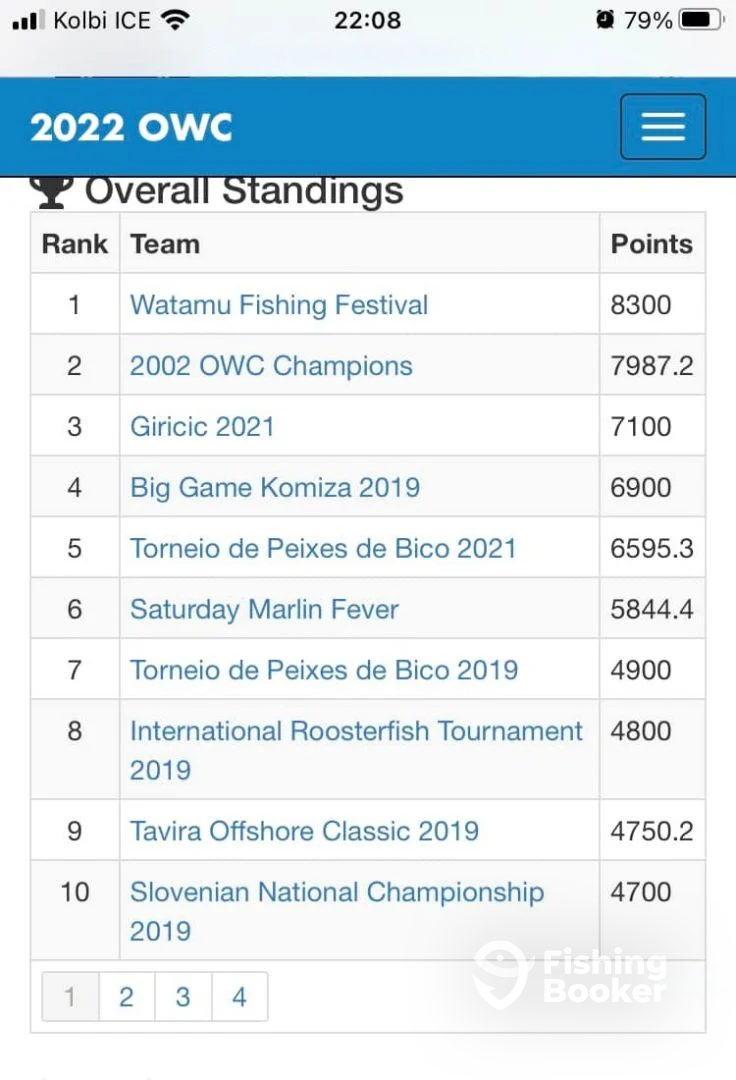Open 2002 OWC Champions team link
Viewport: 736px width, 1080px height.
coord(271,366)
